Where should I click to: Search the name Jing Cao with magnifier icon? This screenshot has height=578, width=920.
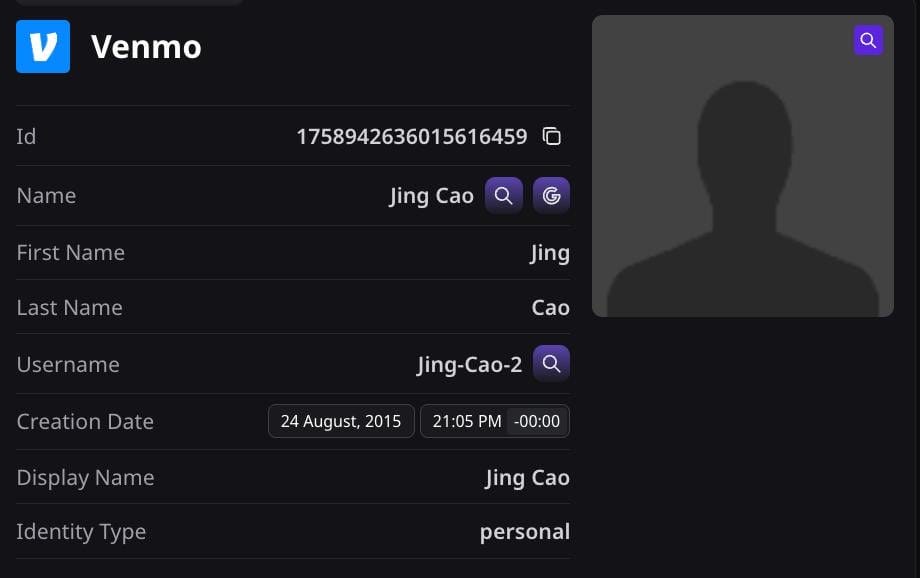[x=503, y=195]
